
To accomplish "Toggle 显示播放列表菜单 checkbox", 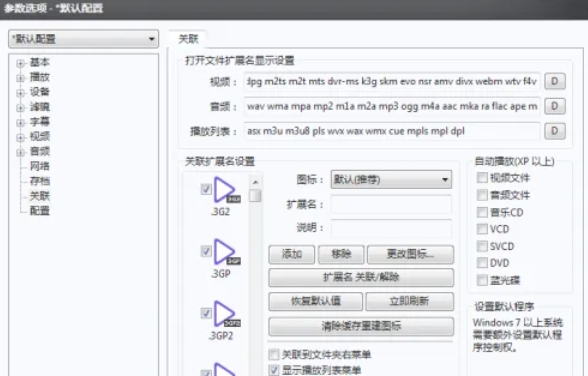I will [274, 370].
